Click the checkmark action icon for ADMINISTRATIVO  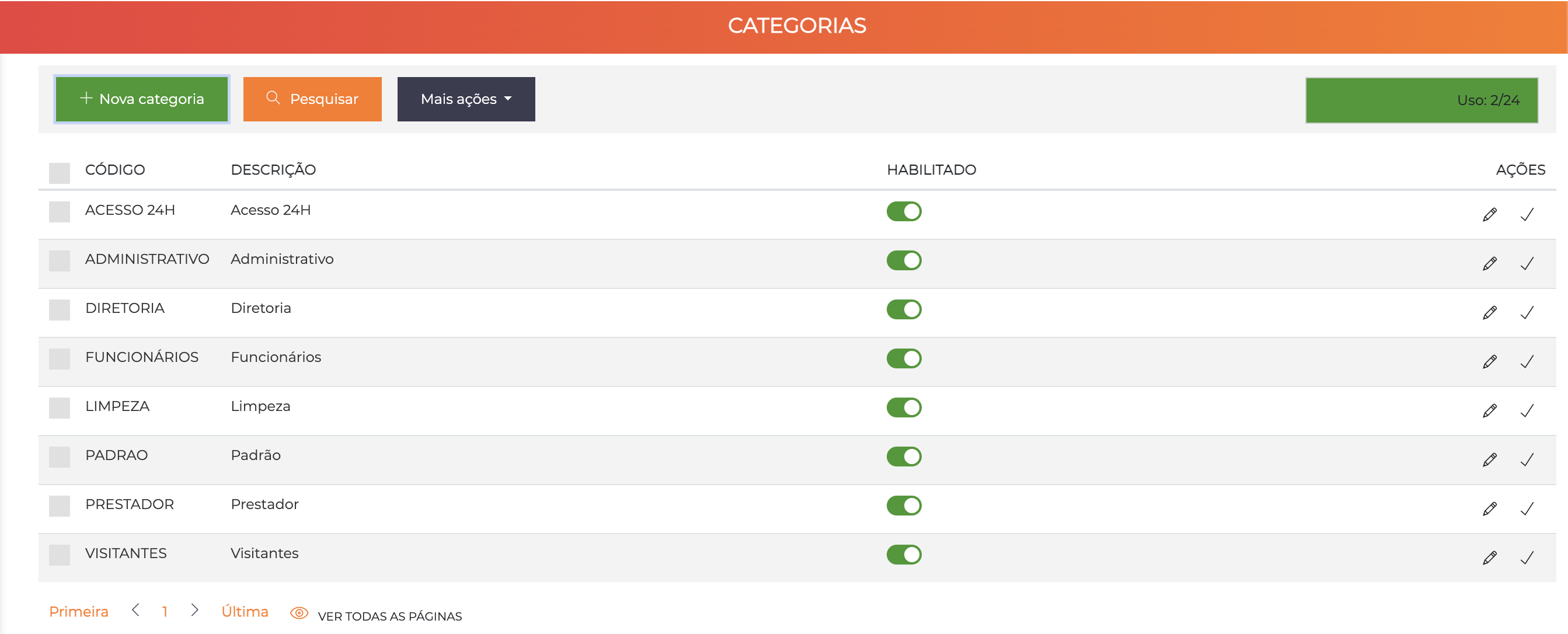tap(1527, 263)
